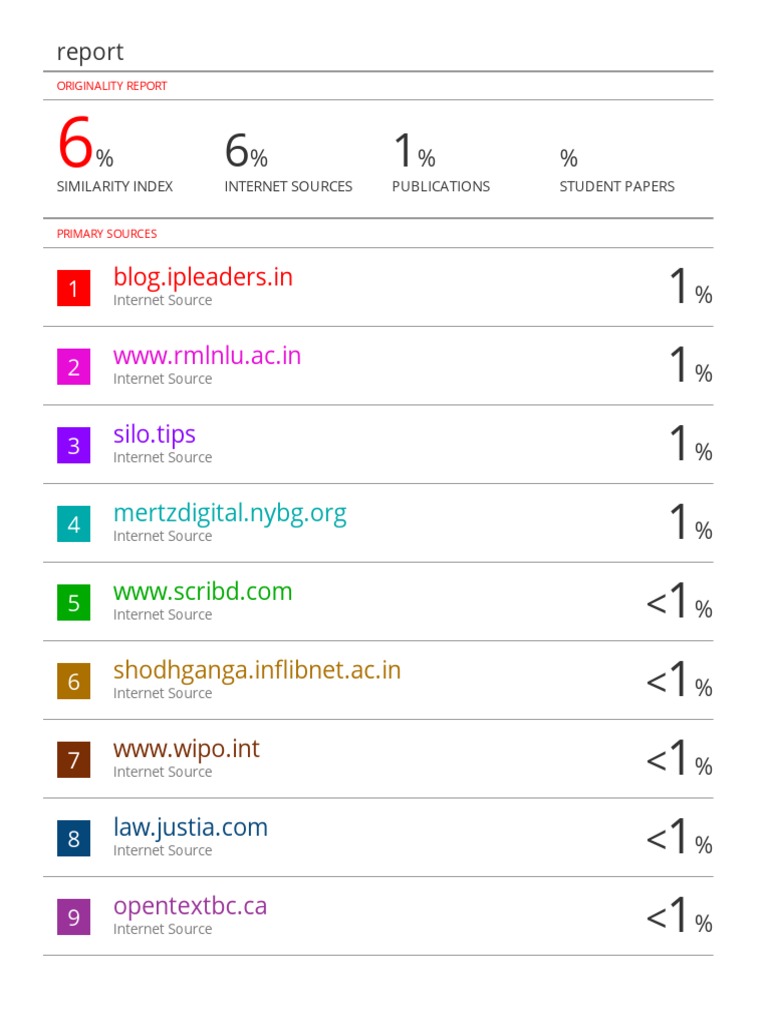This screenshot has width=768, height=1024.
Task: Click the magenta number 2 source badge
Action: click(73, 367)
